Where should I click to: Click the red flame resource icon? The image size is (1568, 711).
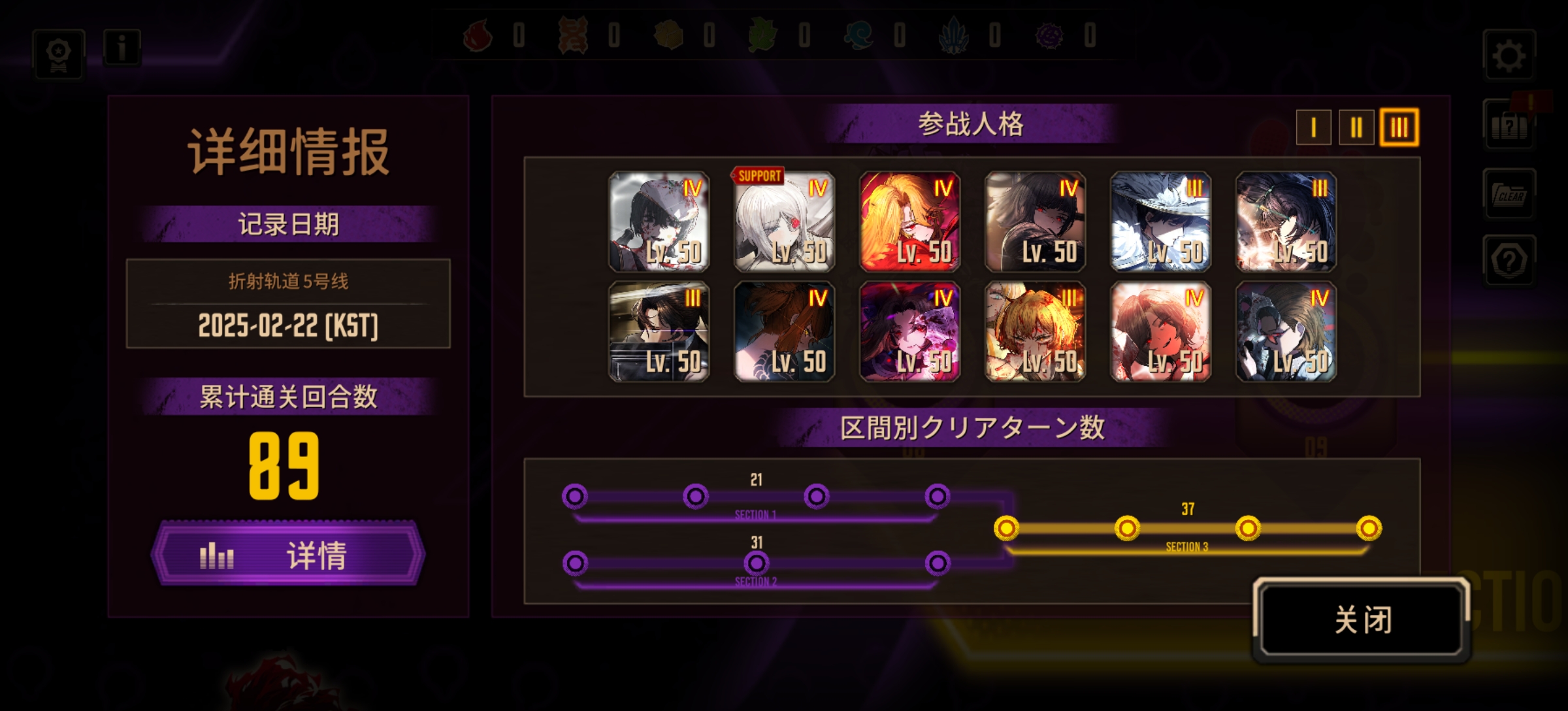pos(478,35)
